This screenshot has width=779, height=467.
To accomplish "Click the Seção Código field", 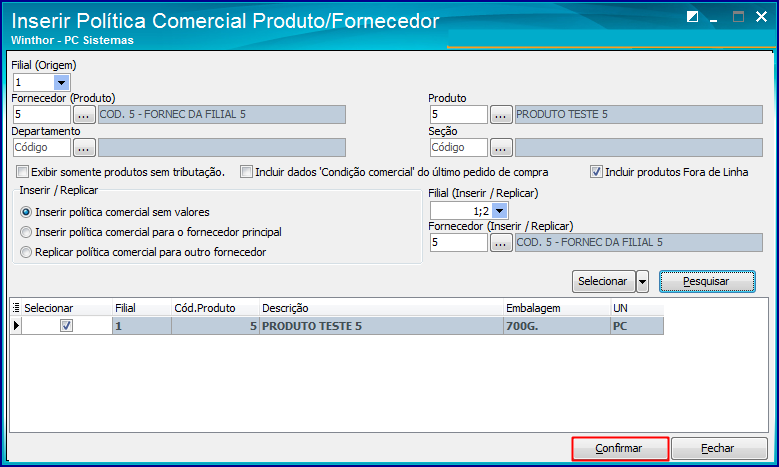I will (459, 148).
